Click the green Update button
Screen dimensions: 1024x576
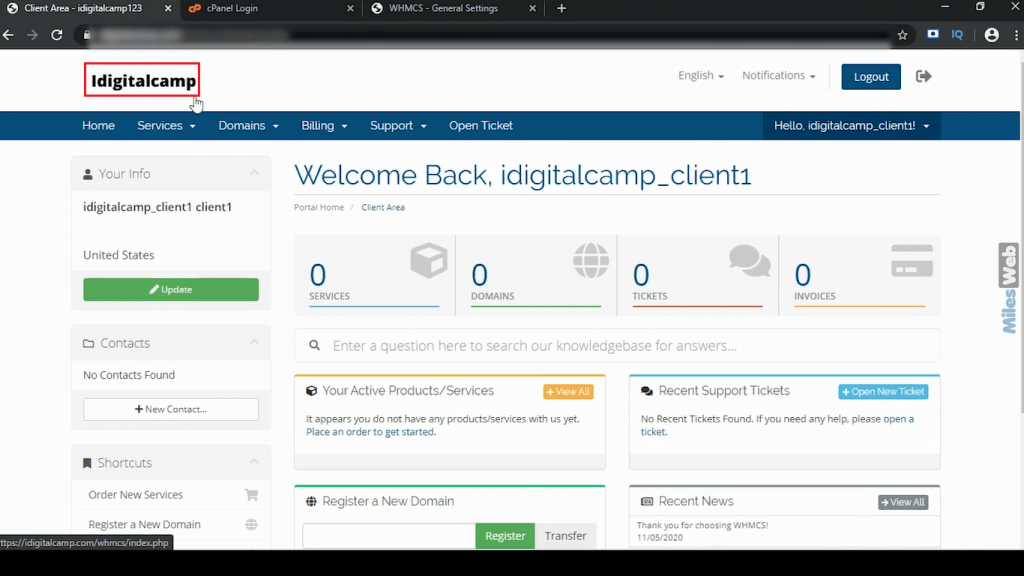click(171, 290)
